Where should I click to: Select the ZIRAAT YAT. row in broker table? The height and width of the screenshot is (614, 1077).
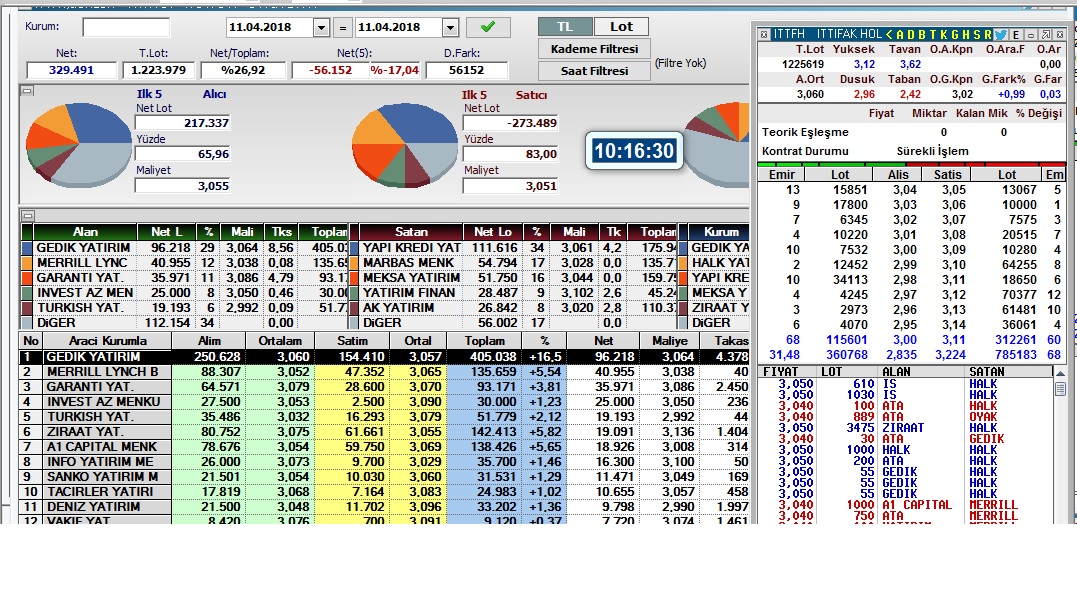384,432
